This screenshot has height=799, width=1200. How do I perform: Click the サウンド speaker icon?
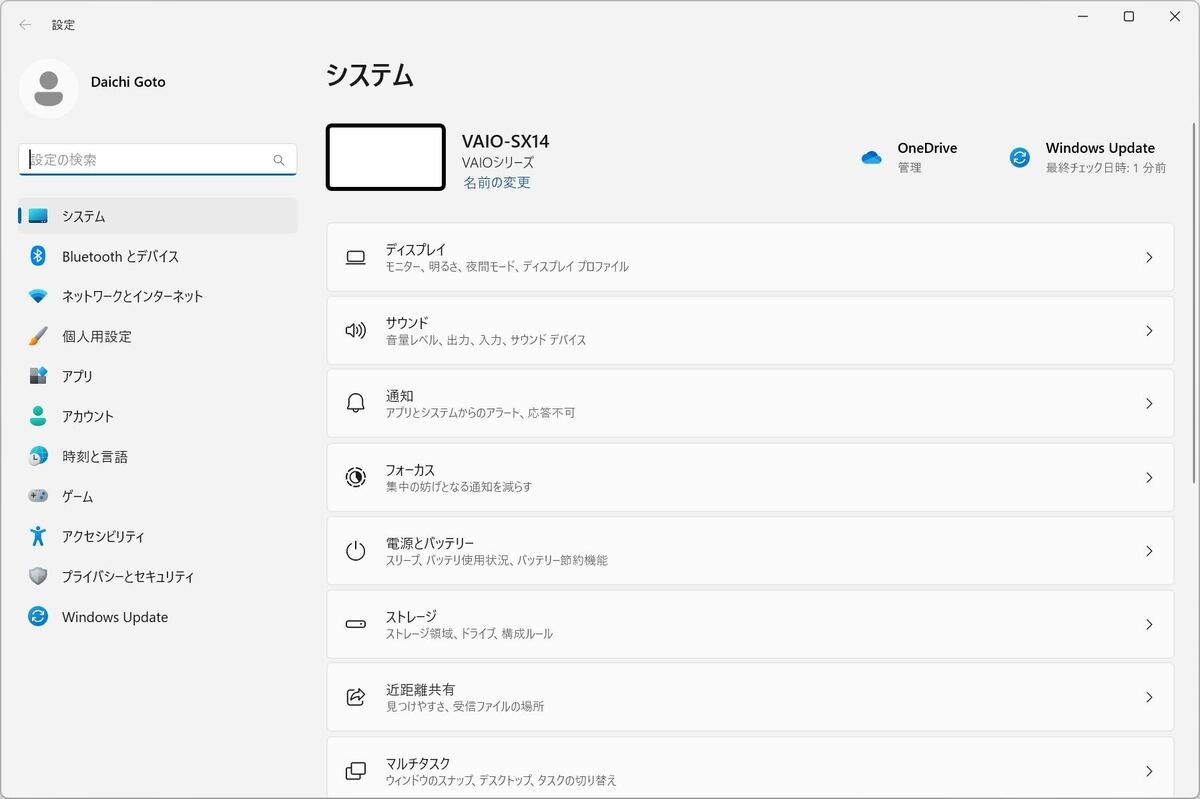(x=355, y=330)
